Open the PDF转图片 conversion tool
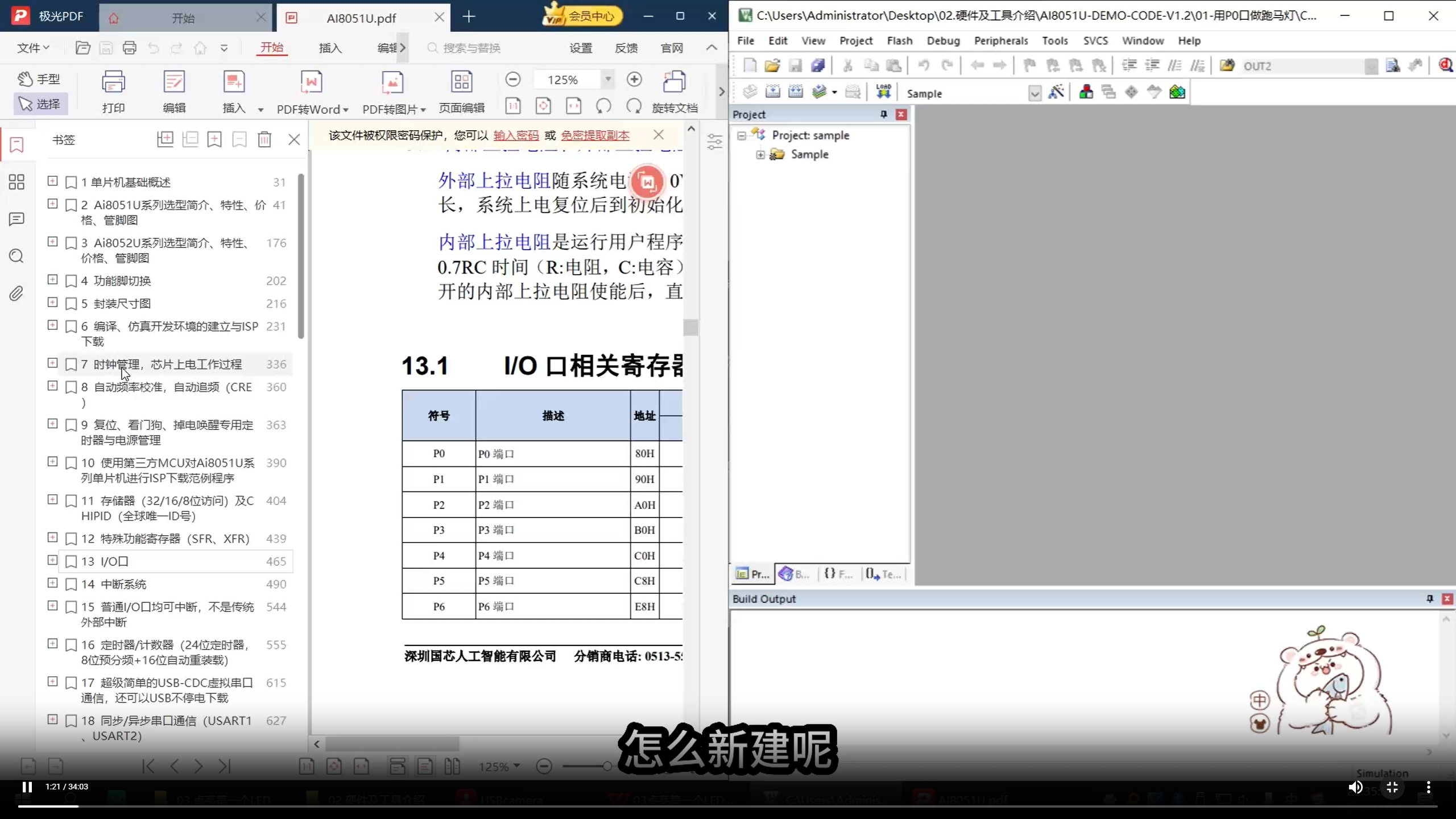The image size is (1456, 819). coord(393,91)
